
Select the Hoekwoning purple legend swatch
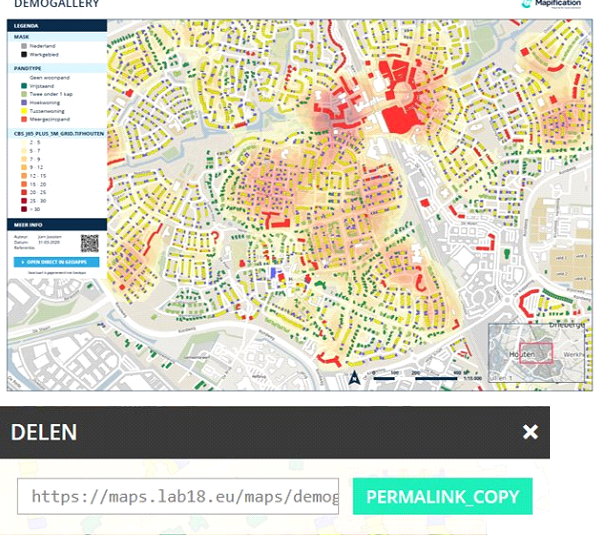click(x=24, y=103)
